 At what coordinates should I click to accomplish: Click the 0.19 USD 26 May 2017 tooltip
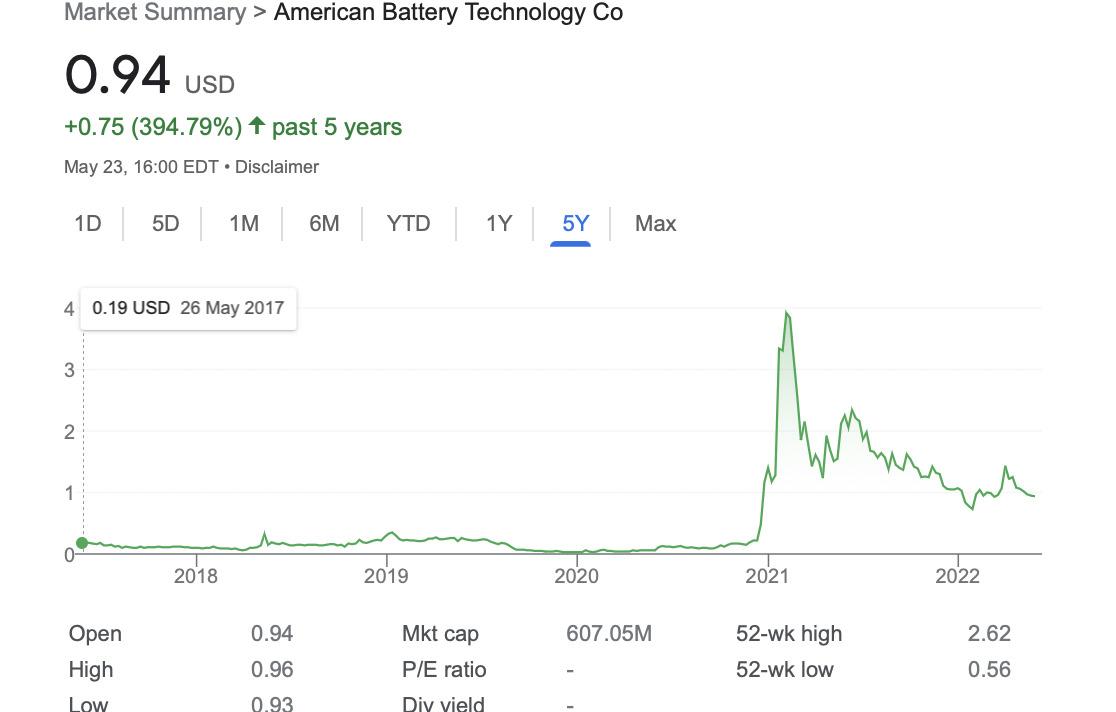[188, 308]
